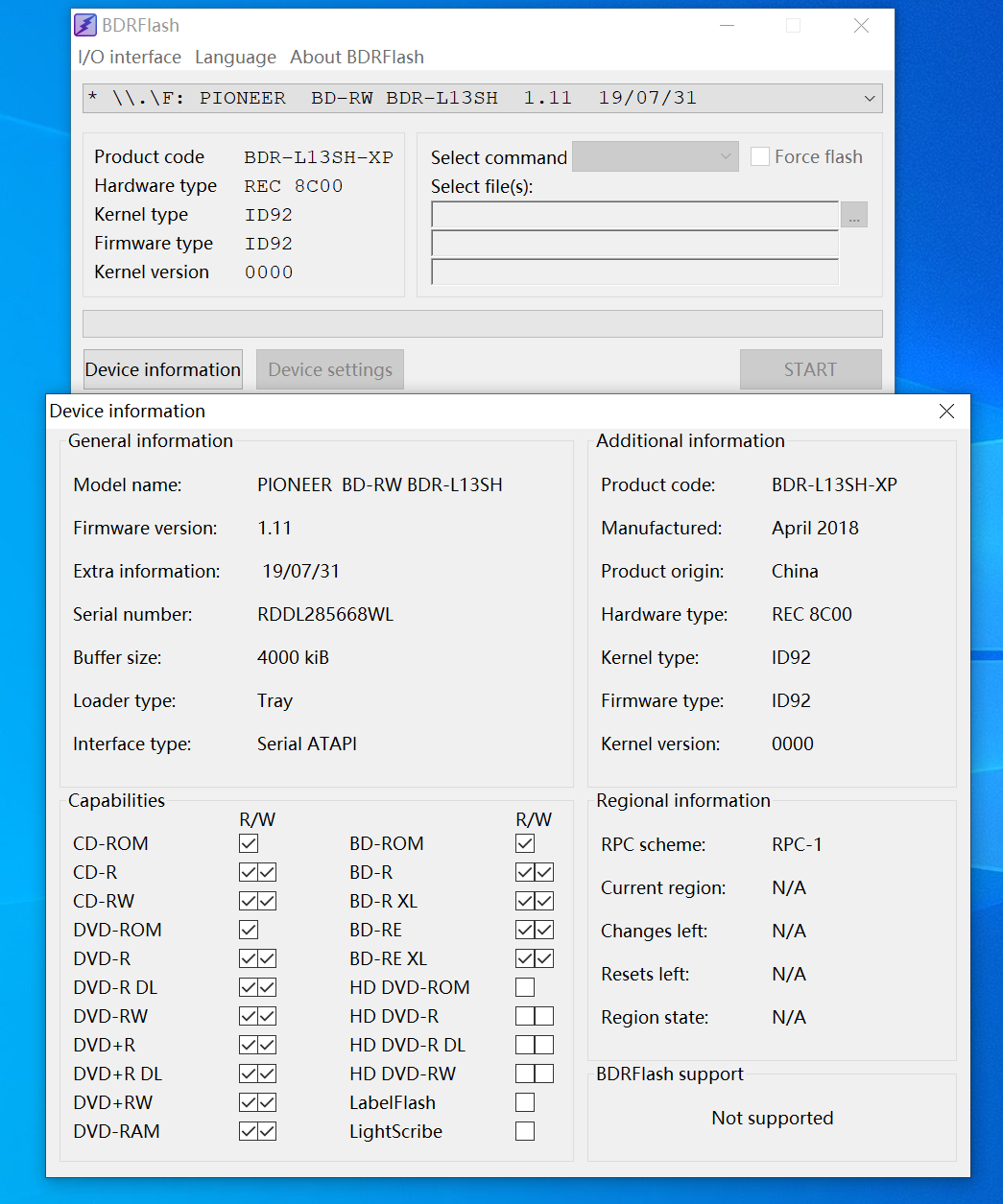Image resolution: width=1003 pixels, height=1204 pixels.
Task: Toggle the BD-RE XL write checkbox
Action: [544, 958]
